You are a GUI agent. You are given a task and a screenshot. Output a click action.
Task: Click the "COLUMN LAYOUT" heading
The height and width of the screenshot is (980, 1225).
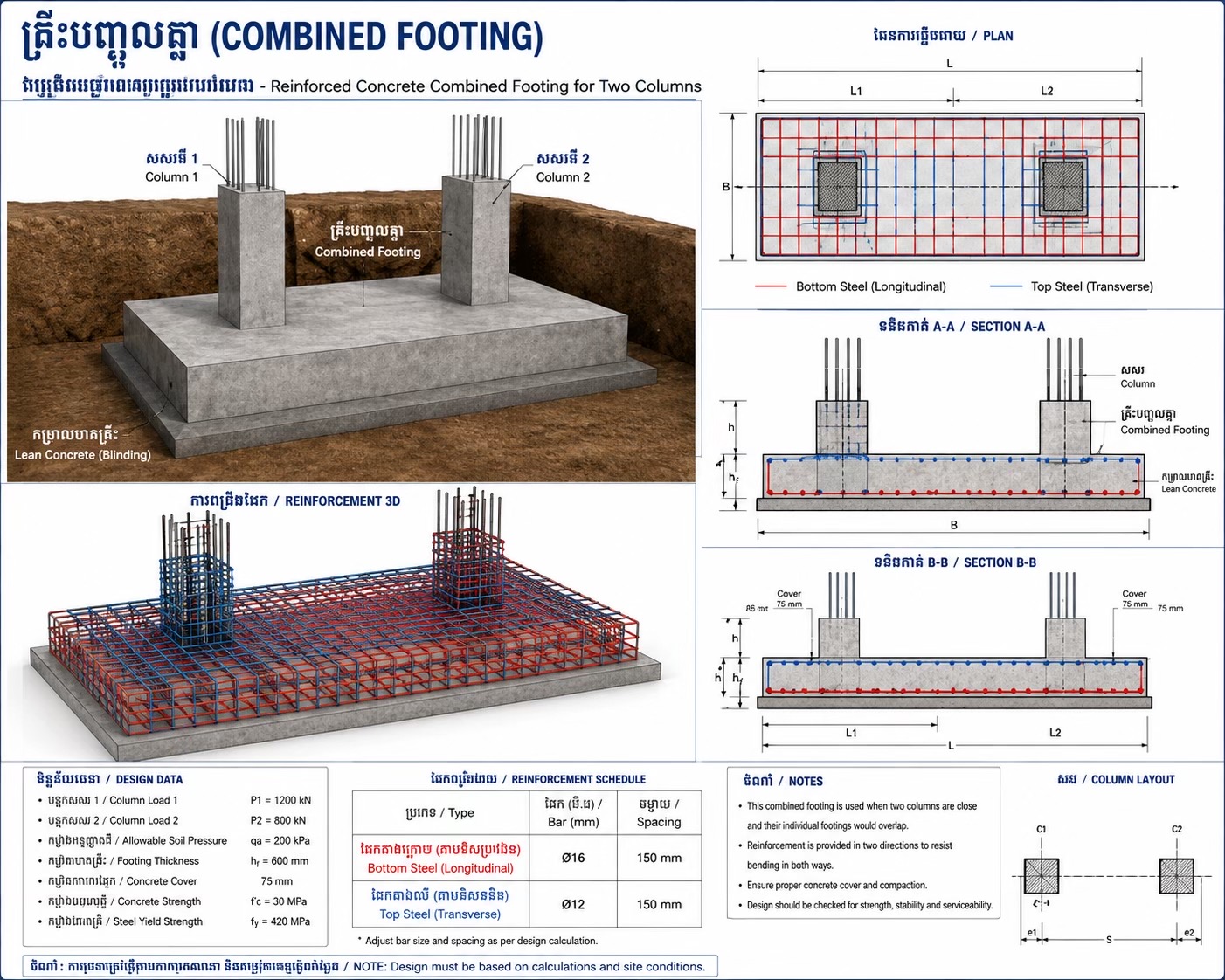1132,779
